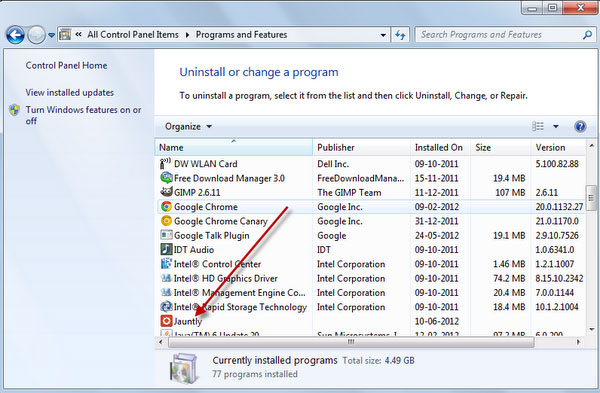Click the Google Chrome icon
600x393 pixels.
tap(166, 207)
